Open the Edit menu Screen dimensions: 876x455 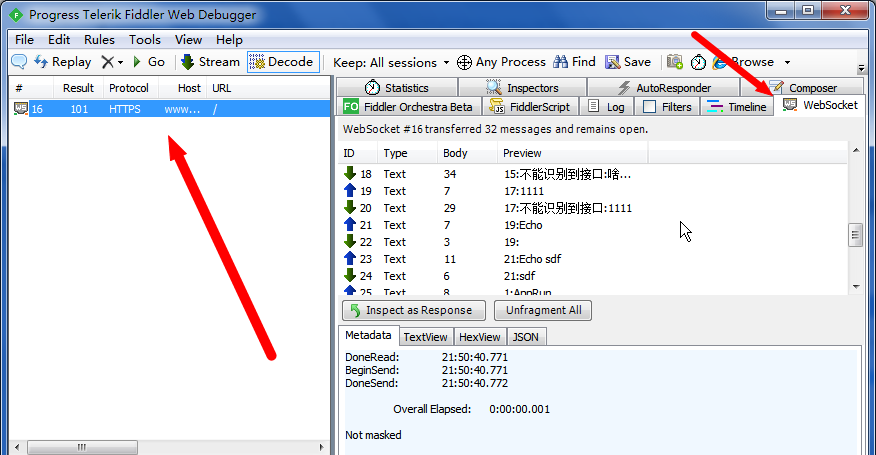click(x=59, y=40)
